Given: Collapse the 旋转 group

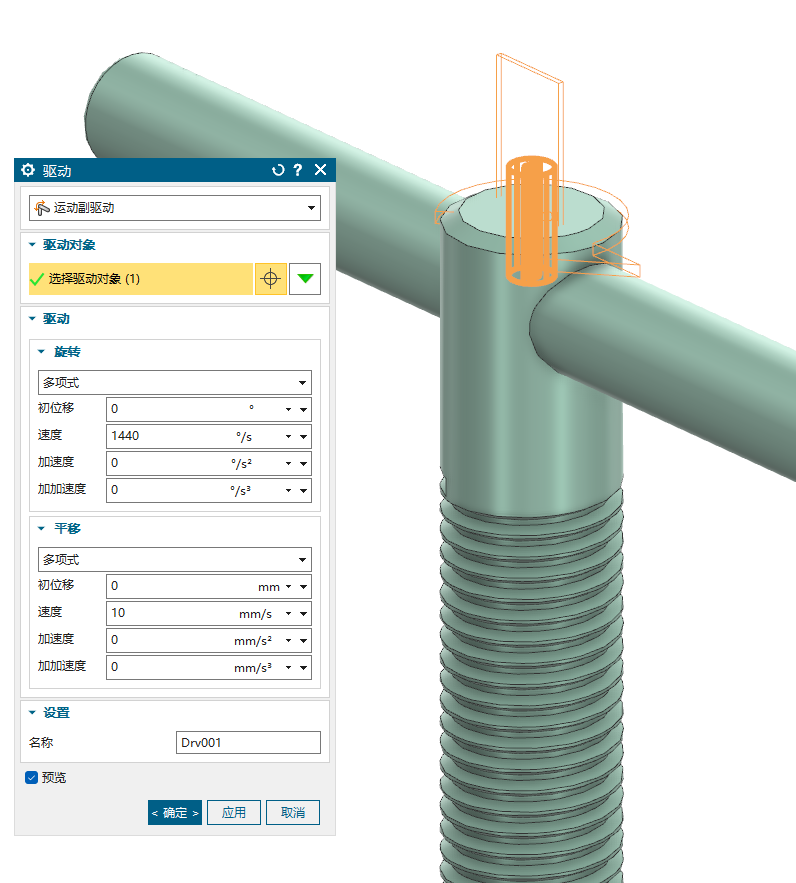Looking at the screenshot, I should [42, 352].
